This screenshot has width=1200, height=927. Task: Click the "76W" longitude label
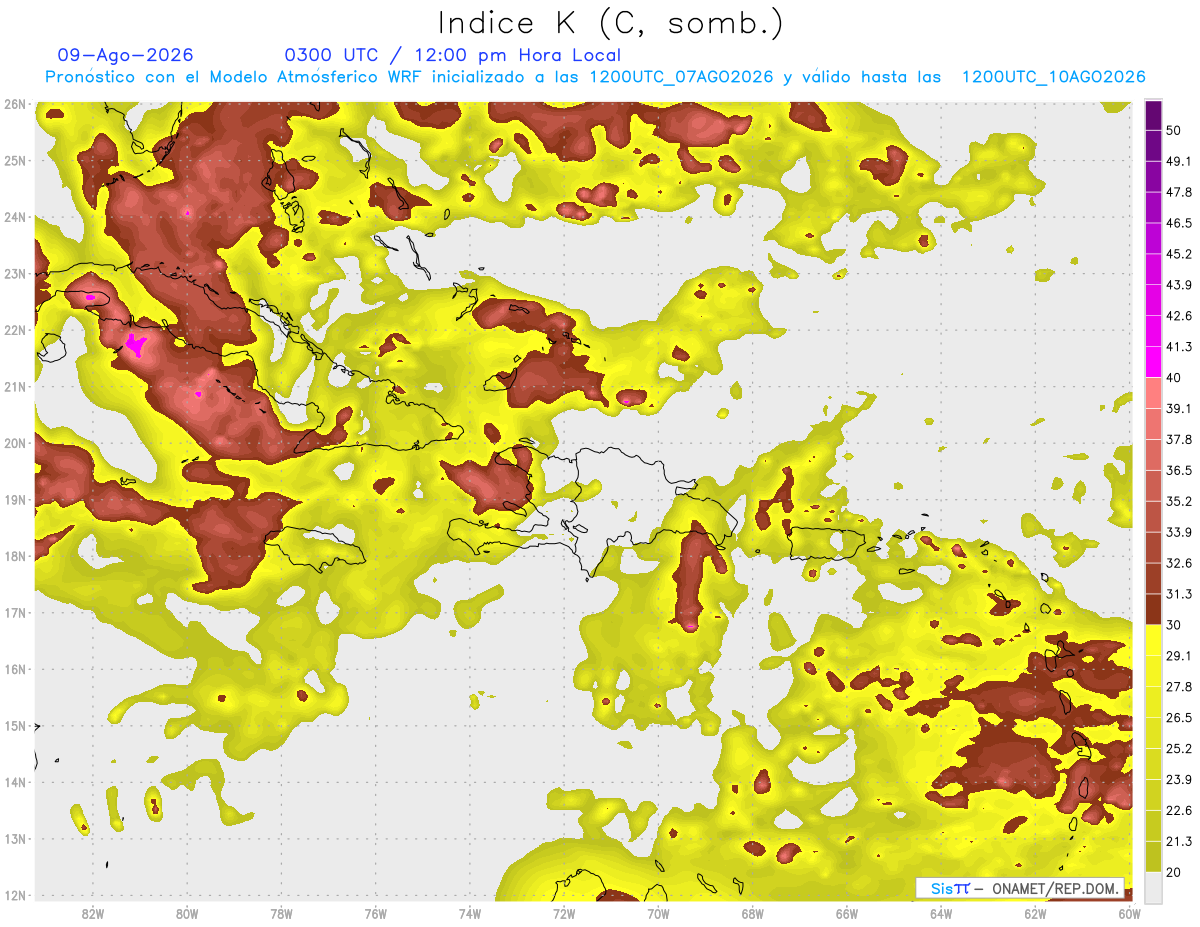pyautogui.click(x=376, y=913)
